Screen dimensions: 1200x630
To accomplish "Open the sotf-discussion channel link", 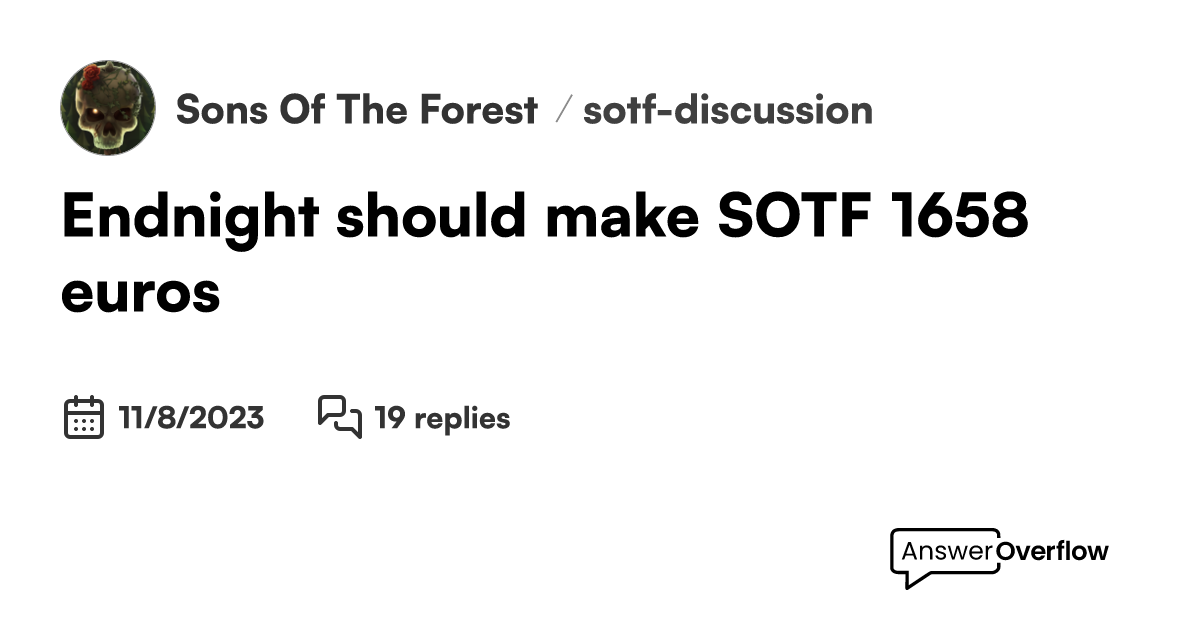I will coord(728,110).
